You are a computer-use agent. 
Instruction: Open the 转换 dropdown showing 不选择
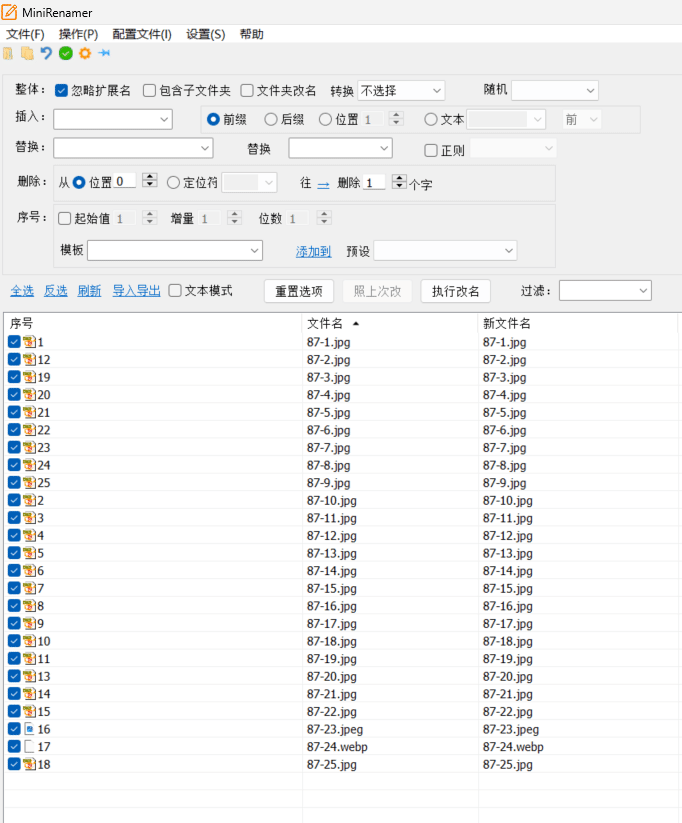click(401, 91)
